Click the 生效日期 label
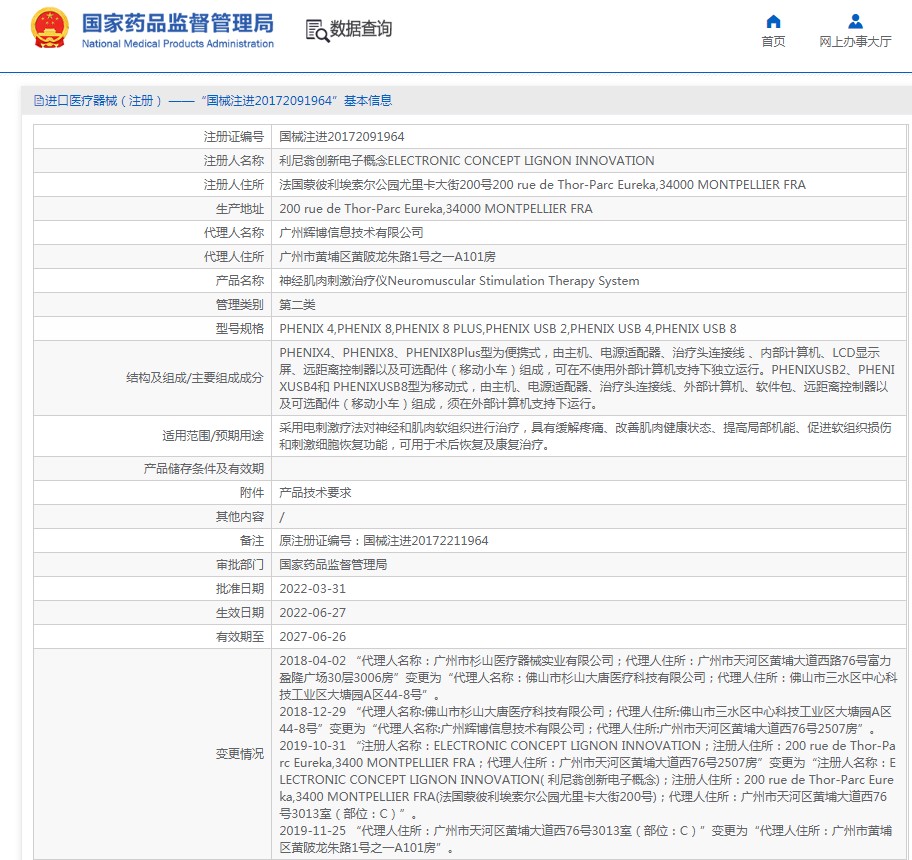 point(240,613)
